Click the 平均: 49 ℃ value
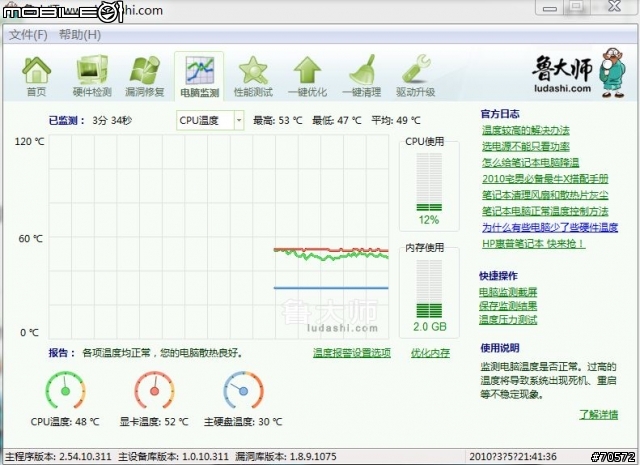The height and width of the screenshot is (465, 640). (396, 120)
